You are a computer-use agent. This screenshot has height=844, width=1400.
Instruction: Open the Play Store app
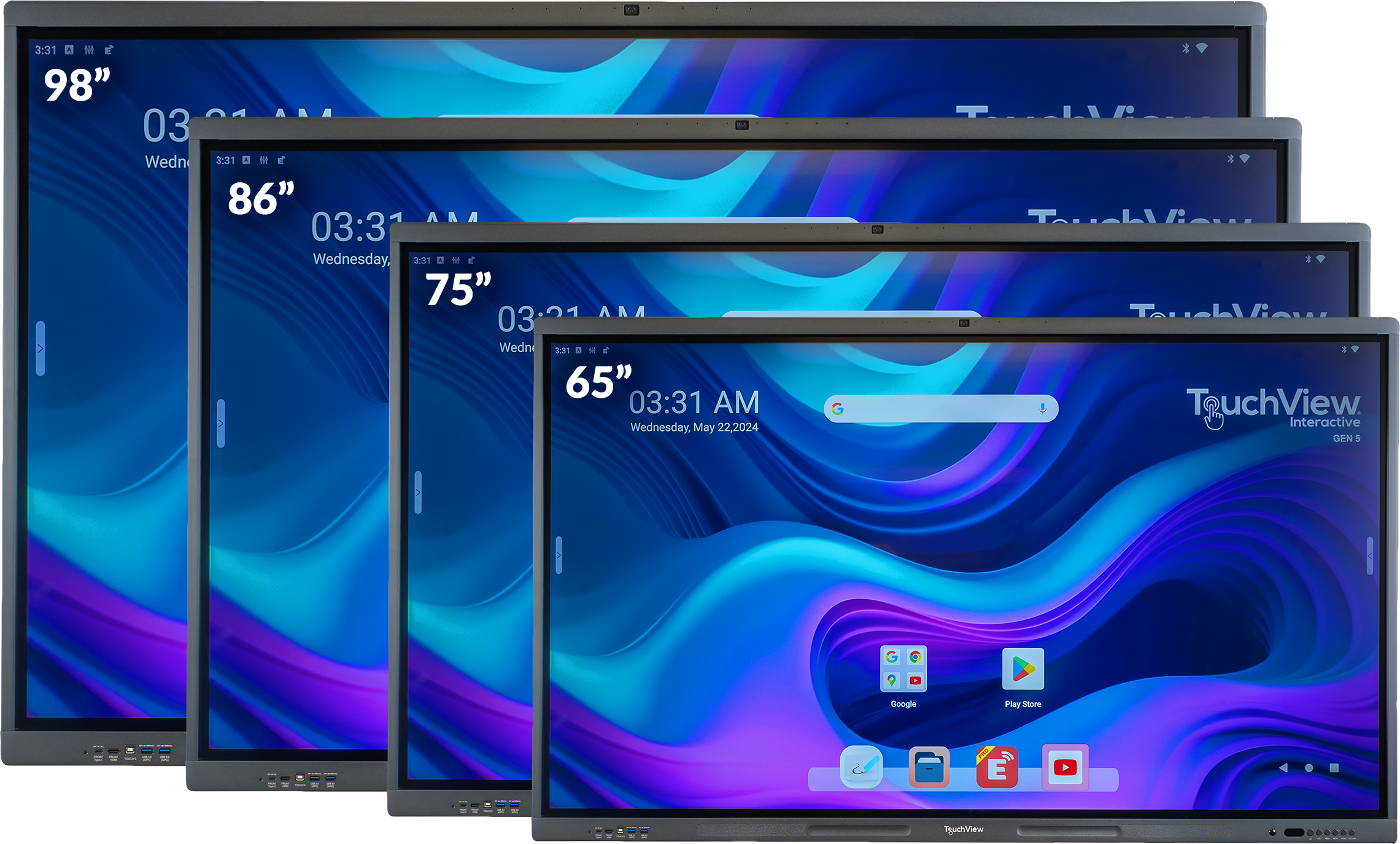click(x=1023, y=668)
